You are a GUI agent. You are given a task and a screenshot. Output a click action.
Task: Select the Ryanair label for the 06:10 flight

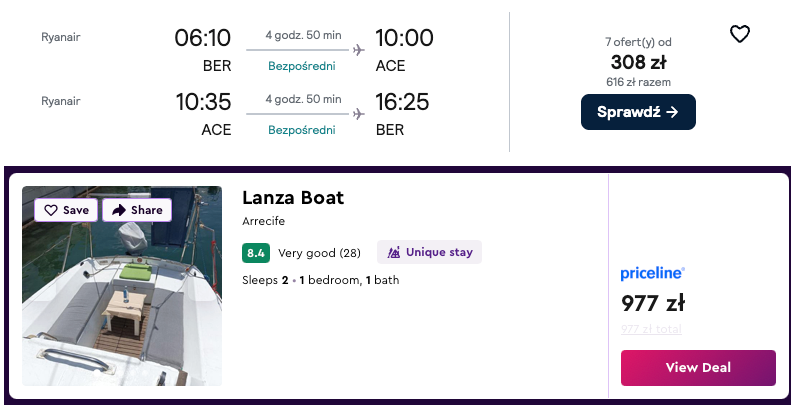pos(61,37)
